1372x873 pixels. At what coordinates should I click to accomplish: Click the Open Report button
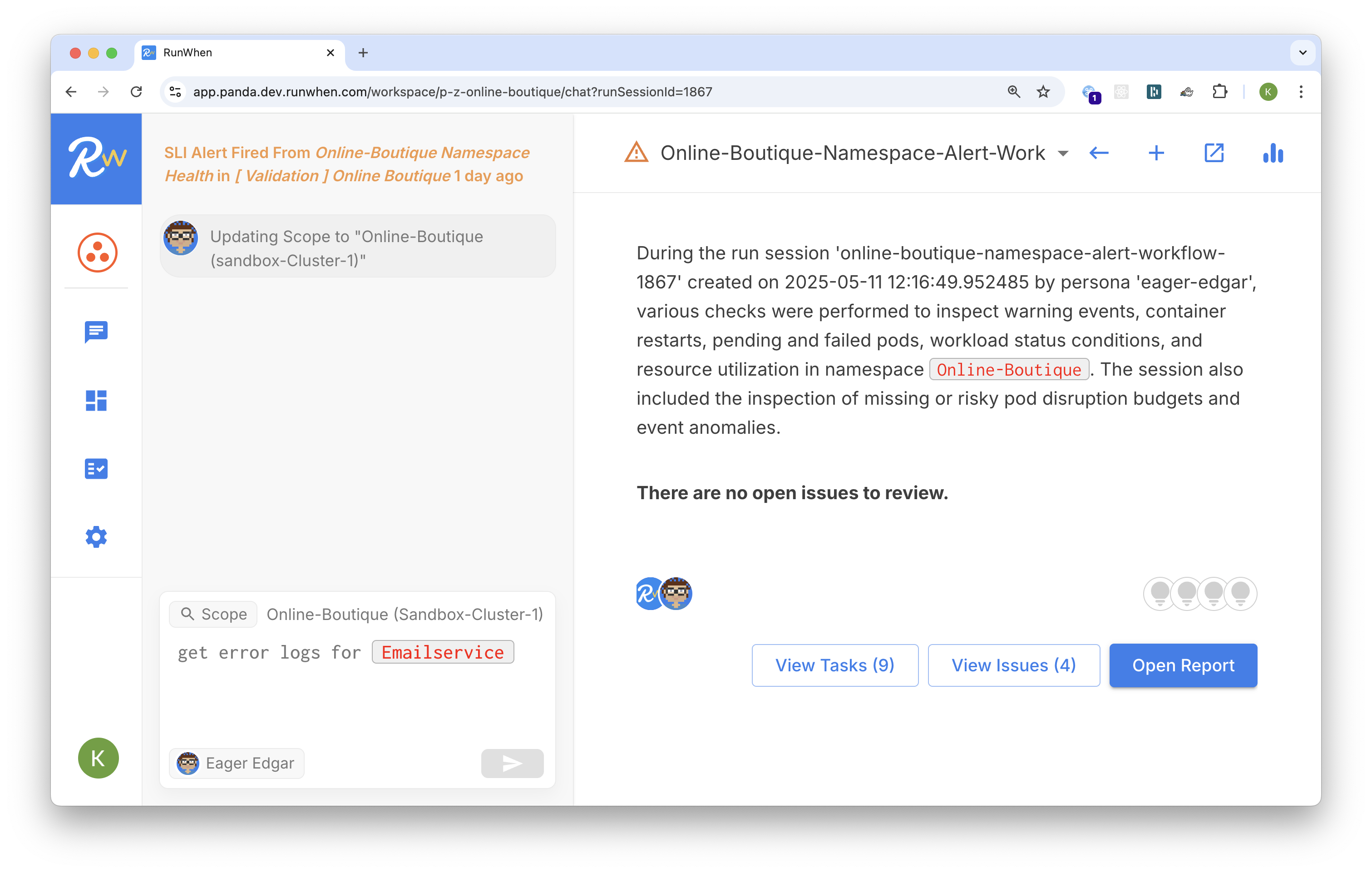1183,665
